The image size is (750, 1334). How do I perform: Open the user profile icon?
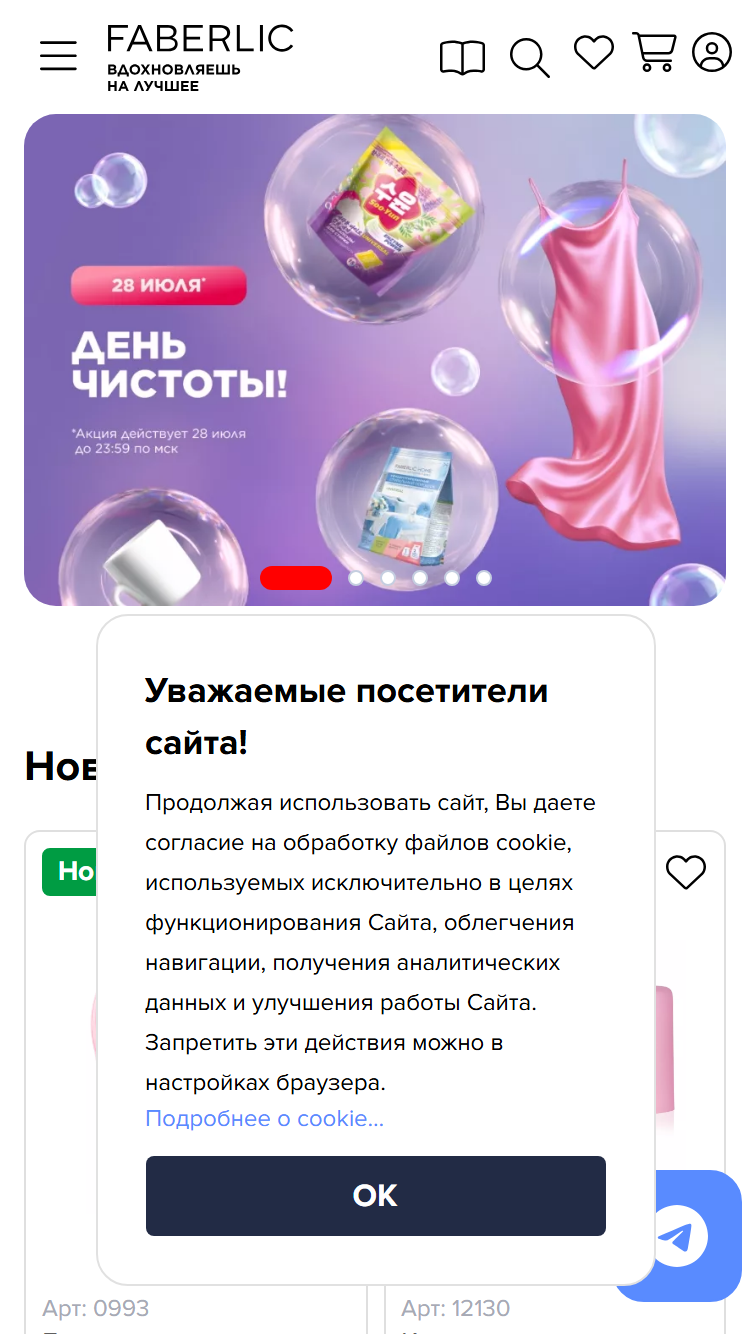(712, 52)
